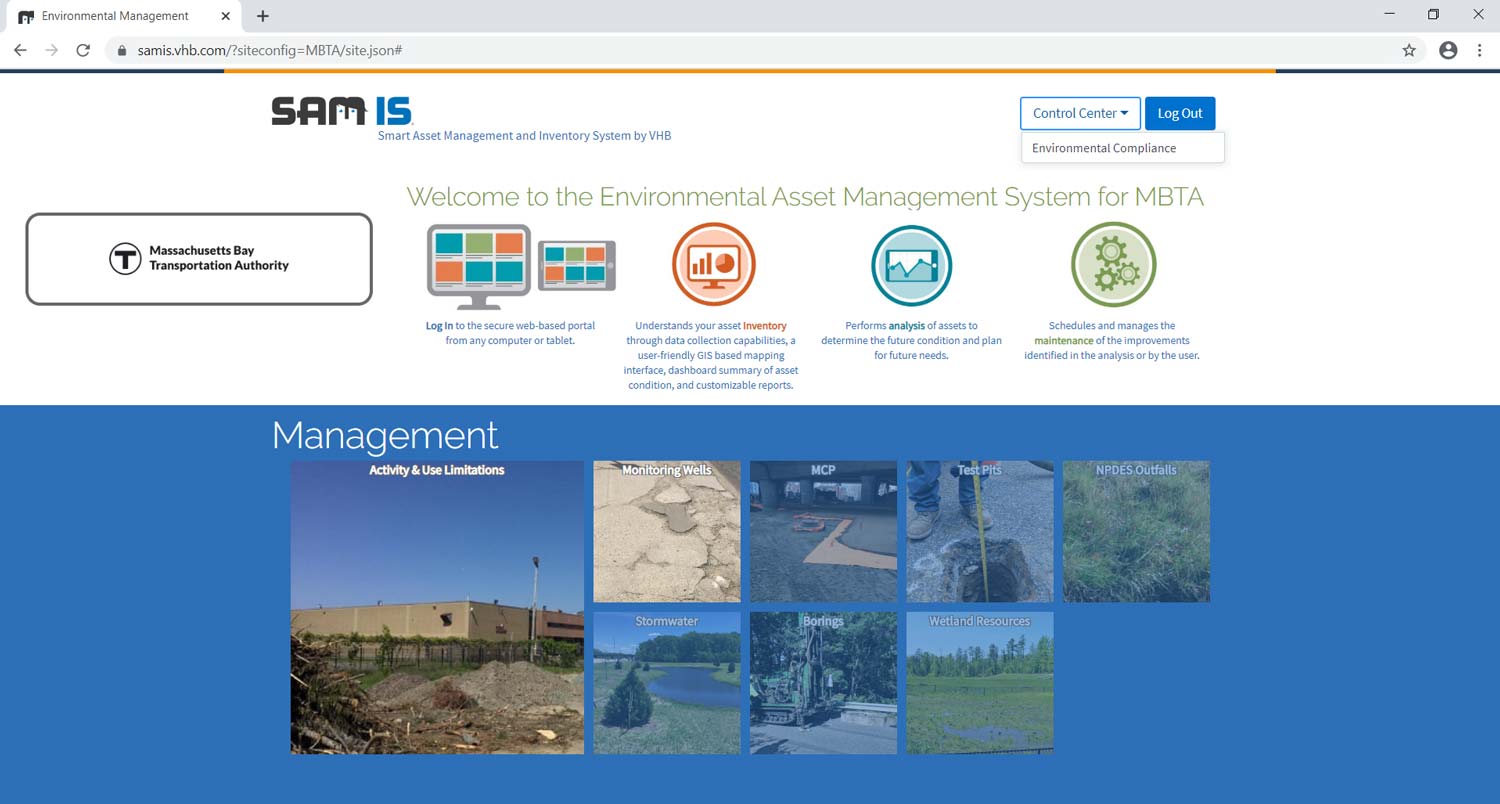Select Environmental Compliance menu item

pos(1122,148)
